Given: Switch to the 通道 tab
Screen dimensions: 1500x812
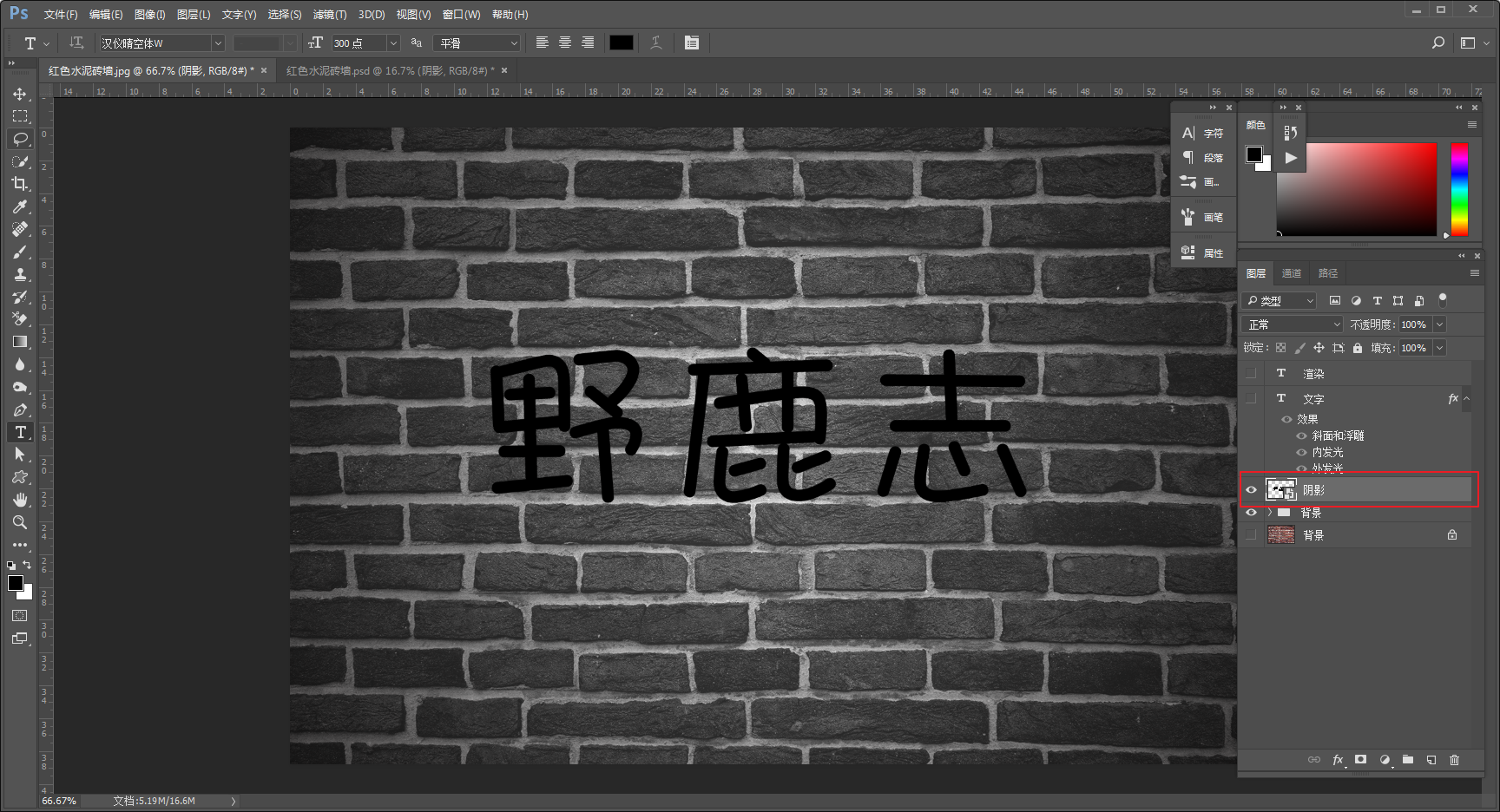Looking at the screenshot, I should coord(1292,273).
